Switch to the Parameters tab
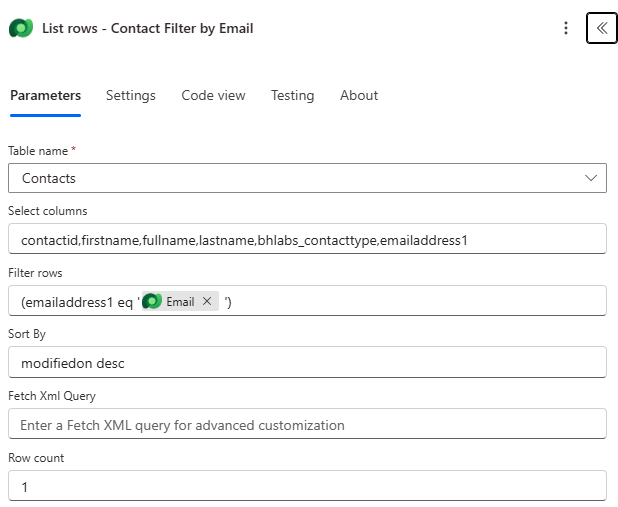Viewport: 618px width, 507px height. (45, 96)
